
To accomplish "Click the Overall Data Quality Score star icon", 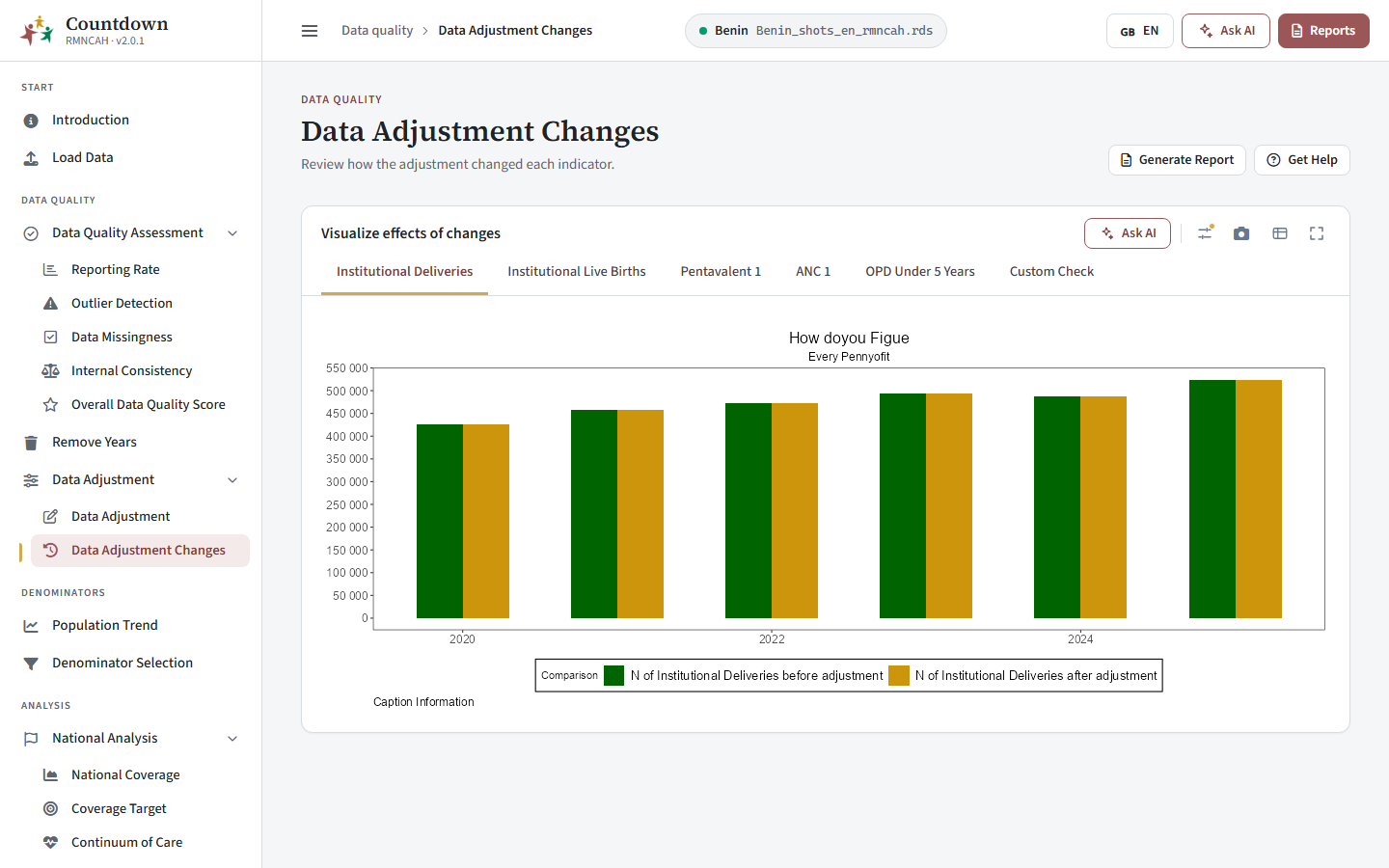I will (50, 405).
